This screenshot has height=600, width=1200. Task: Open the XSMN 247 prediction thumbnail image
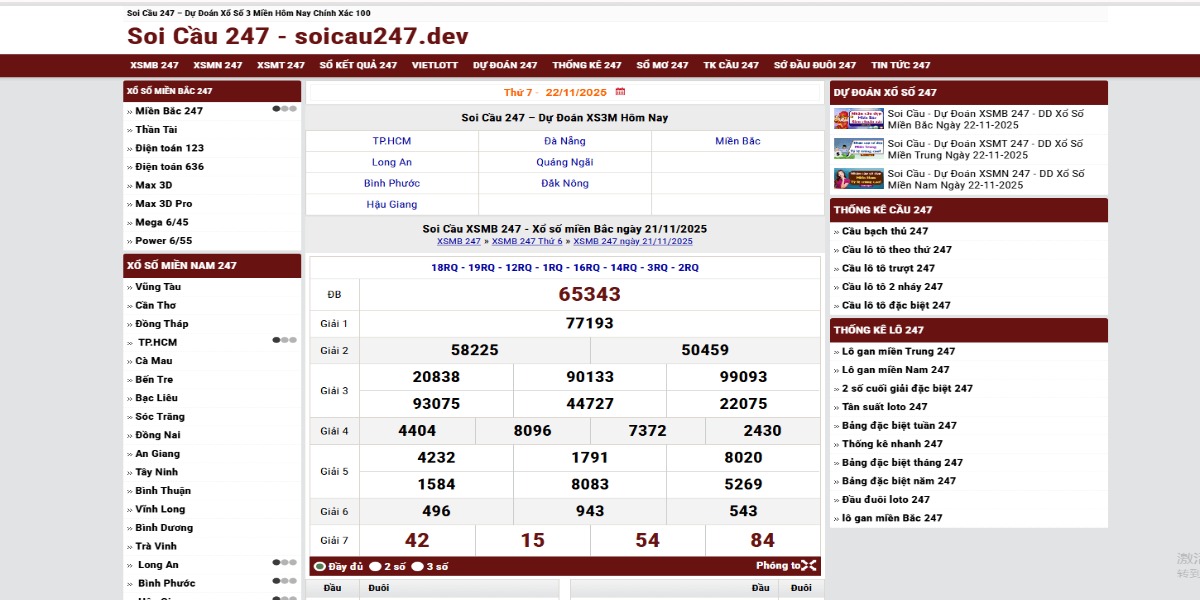coord(858,179)
